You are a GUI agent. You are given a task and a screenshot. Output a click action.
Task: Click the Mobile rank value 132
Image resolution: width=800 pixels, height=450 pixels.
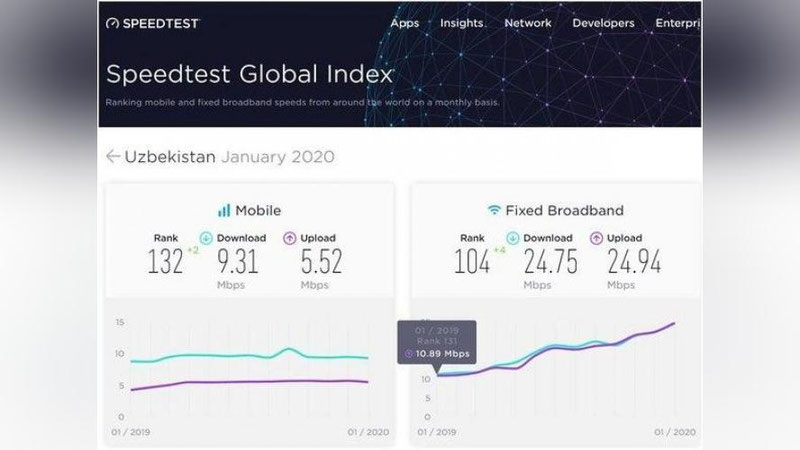click(x=165, y=261)
